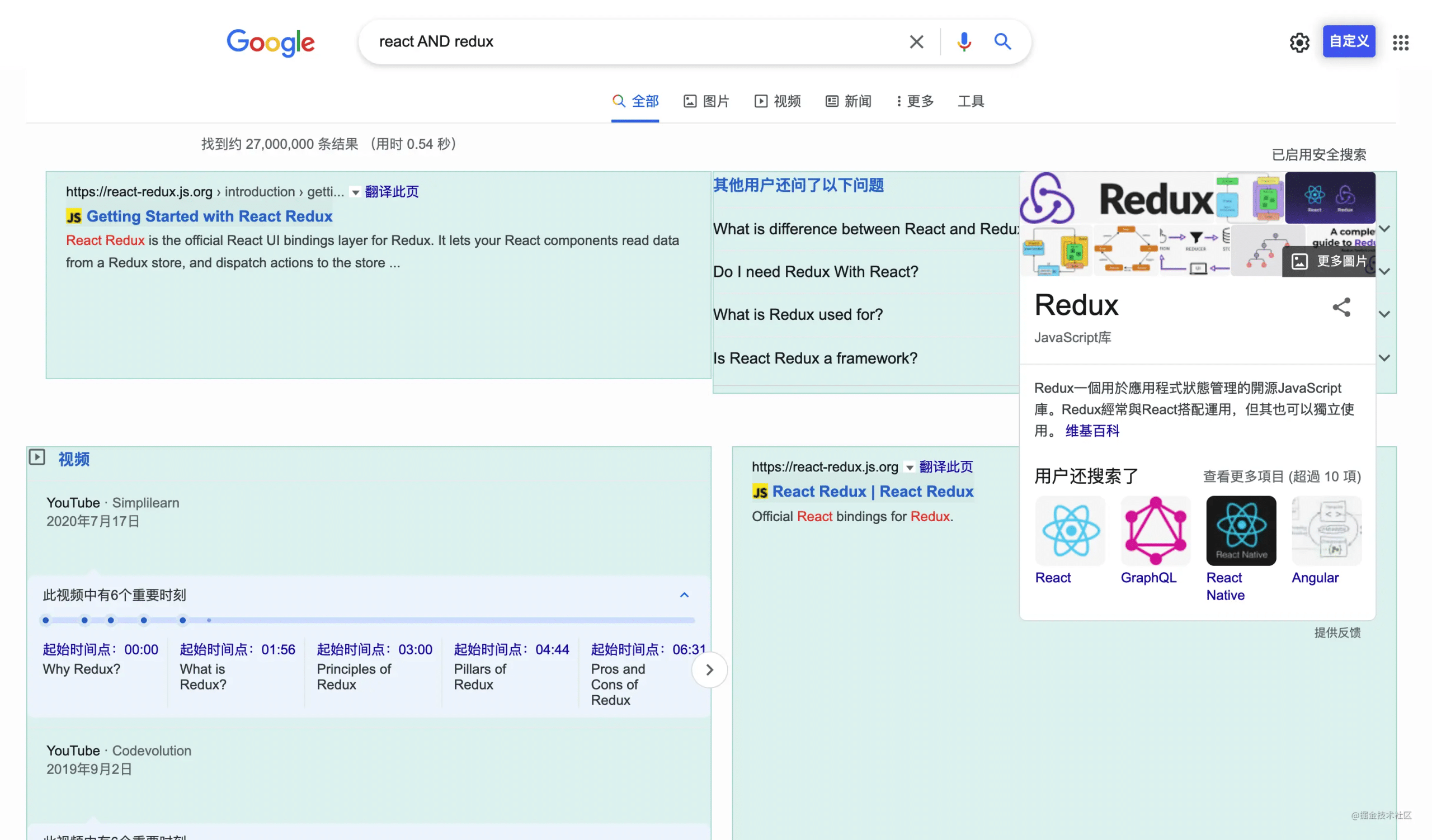Click the 视频 section play icon

click(x=37, y=457)
